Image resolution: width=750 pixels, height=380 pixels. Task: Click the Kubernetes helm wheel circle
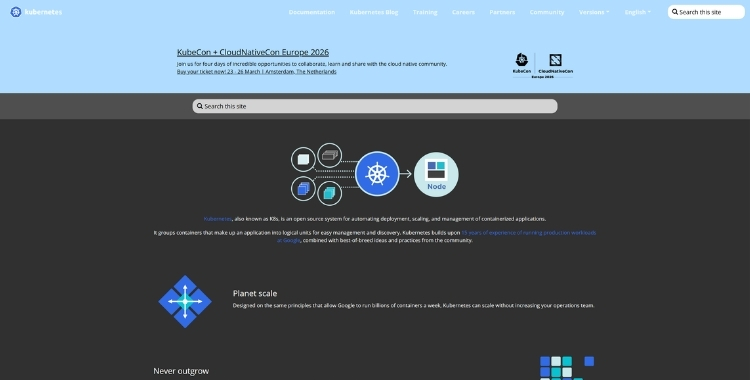pyautogui.click(x=377, y=174)
